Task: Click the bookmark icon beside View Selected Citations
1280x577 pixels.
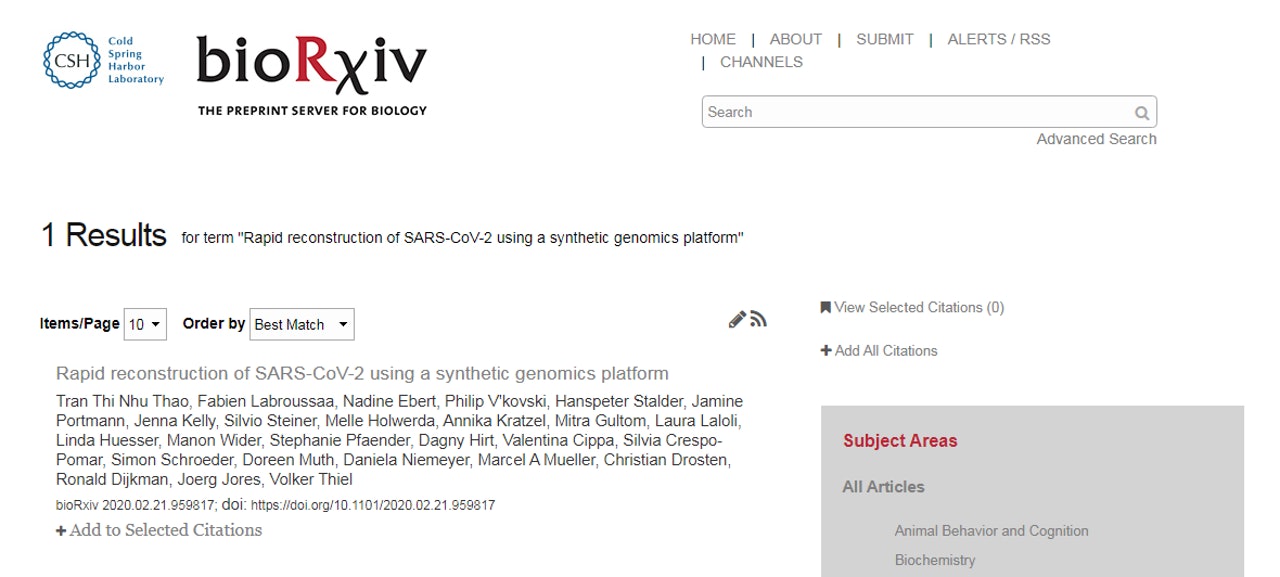Action: (x=826, y=307)
